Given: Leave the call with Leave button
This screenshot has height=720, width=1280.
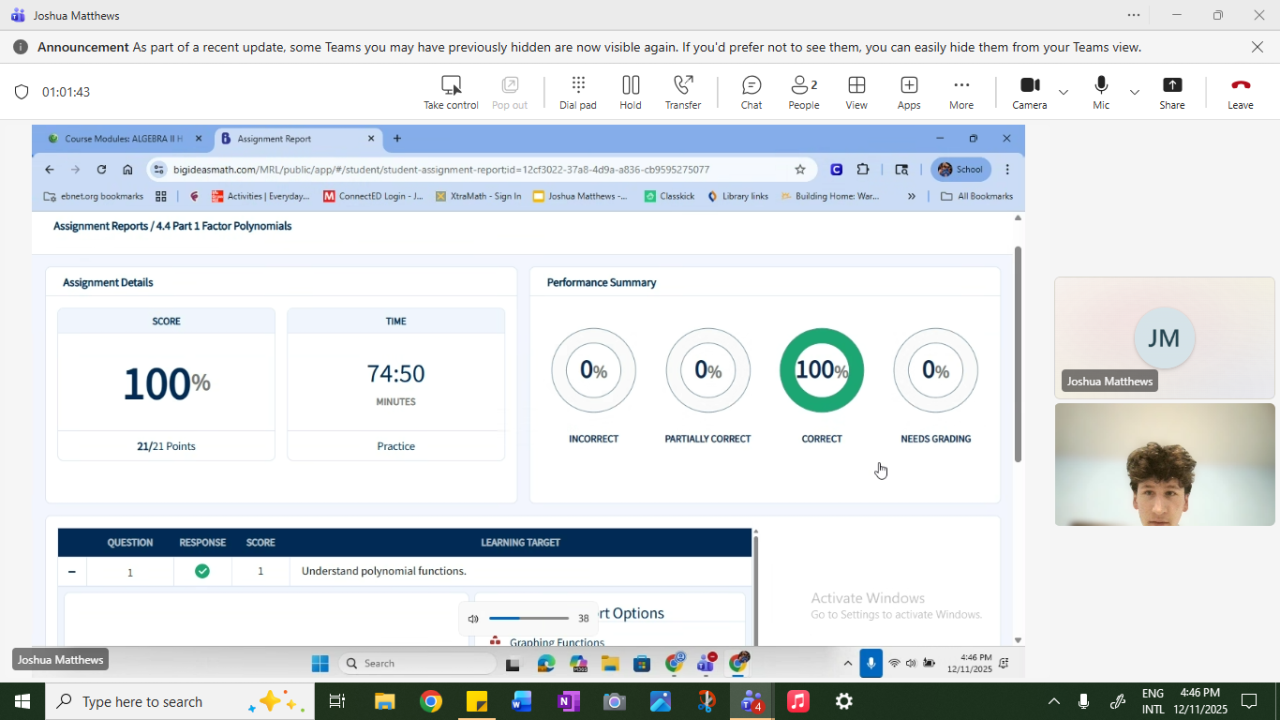Looking at the screenshot, I should (1240, 91).
